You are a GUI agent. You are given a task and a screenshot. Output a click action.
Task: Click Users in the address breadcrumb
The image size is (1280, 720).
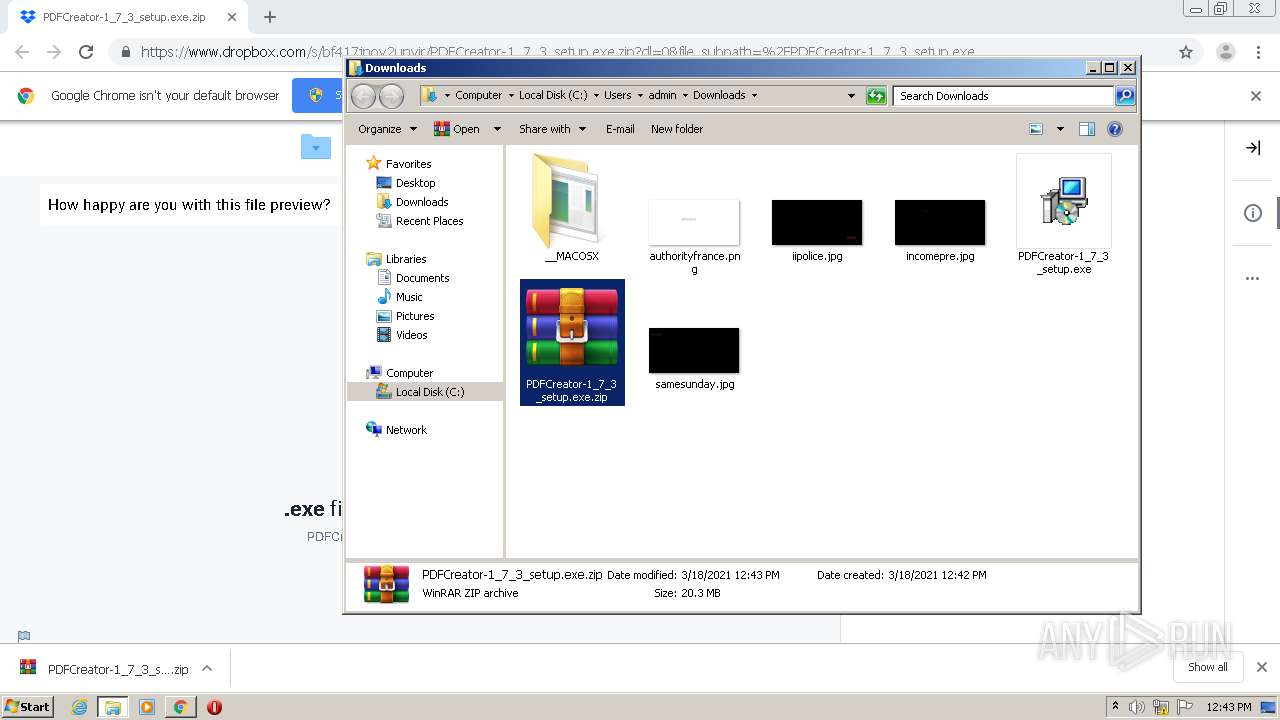(x=617, y=96)
